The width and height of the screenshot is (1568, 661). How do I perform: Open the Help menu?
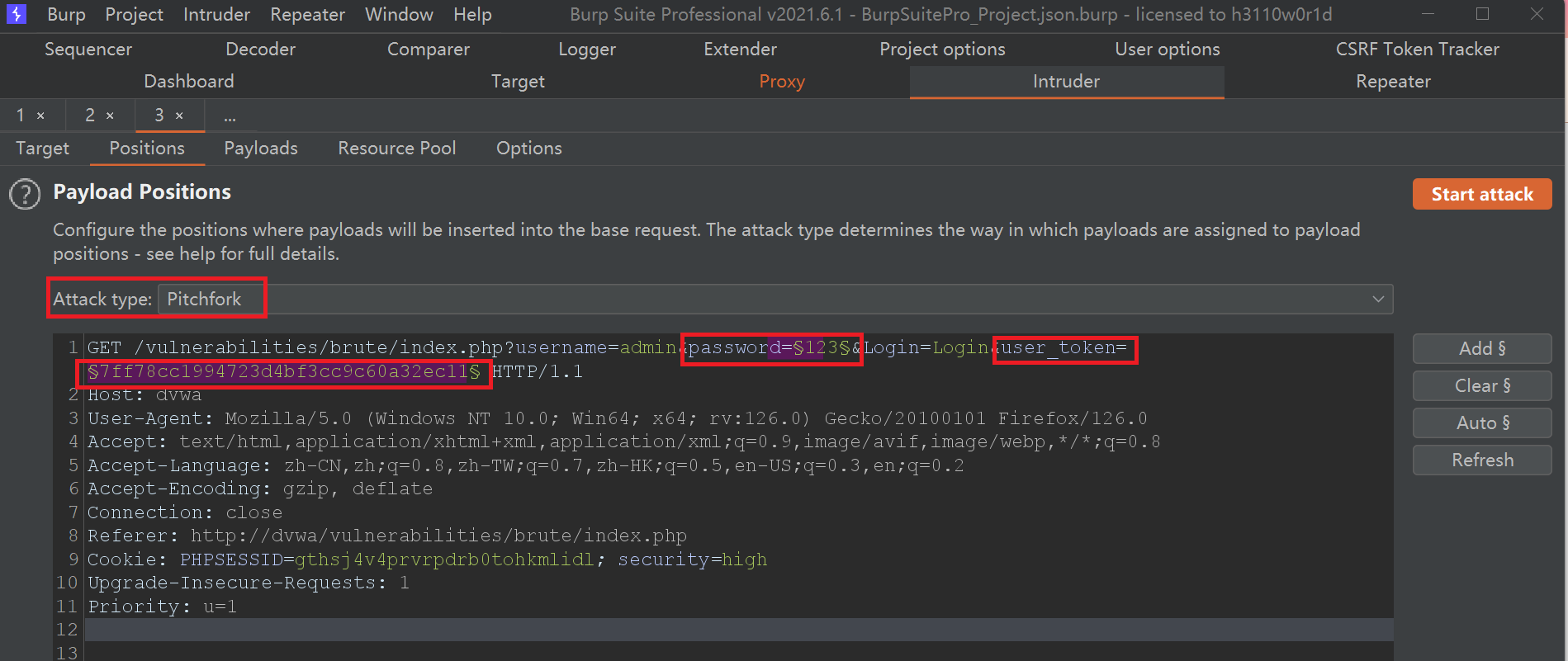[x=472, y=14]
